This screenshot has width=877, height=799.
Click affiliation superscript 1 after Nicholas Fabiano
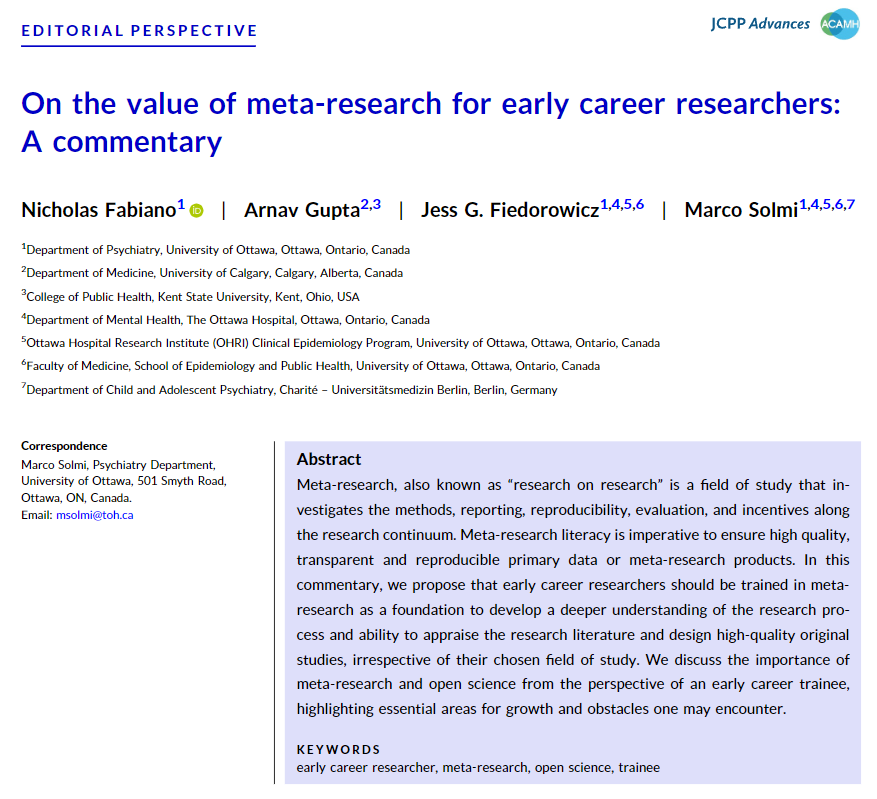[181, 205]
